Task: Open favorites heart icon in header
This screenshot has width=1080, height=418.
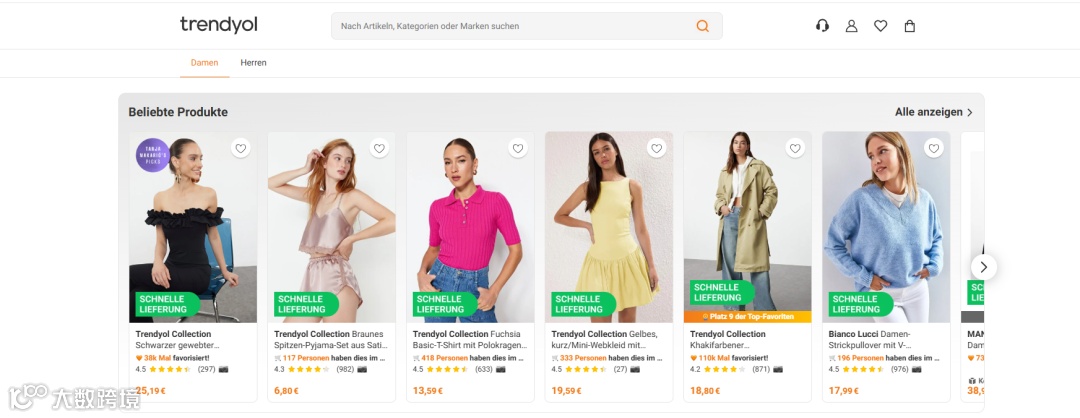Action: [880, 26]
